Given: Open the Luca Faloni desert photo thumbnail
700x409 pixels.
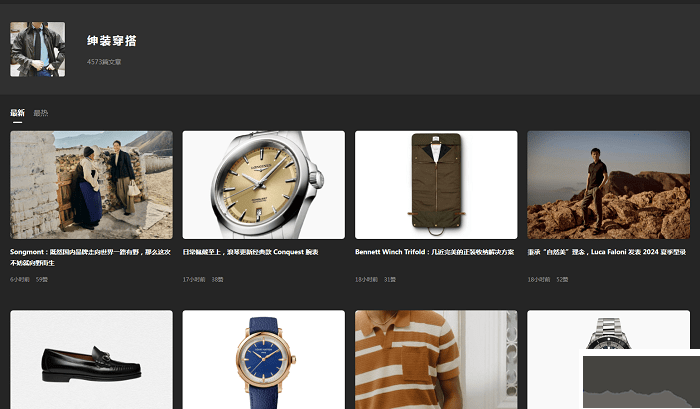Looking at the screenshot, I should 608,184.
